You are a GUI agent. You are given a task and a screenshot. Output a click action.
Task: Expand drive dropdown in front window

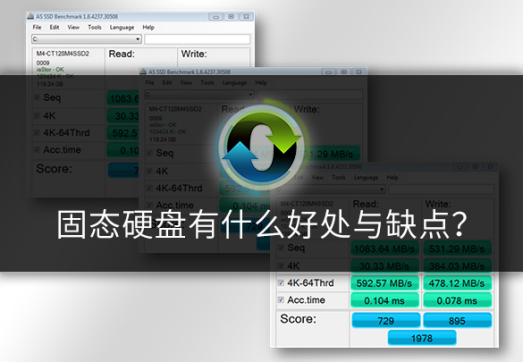[382, 189]
